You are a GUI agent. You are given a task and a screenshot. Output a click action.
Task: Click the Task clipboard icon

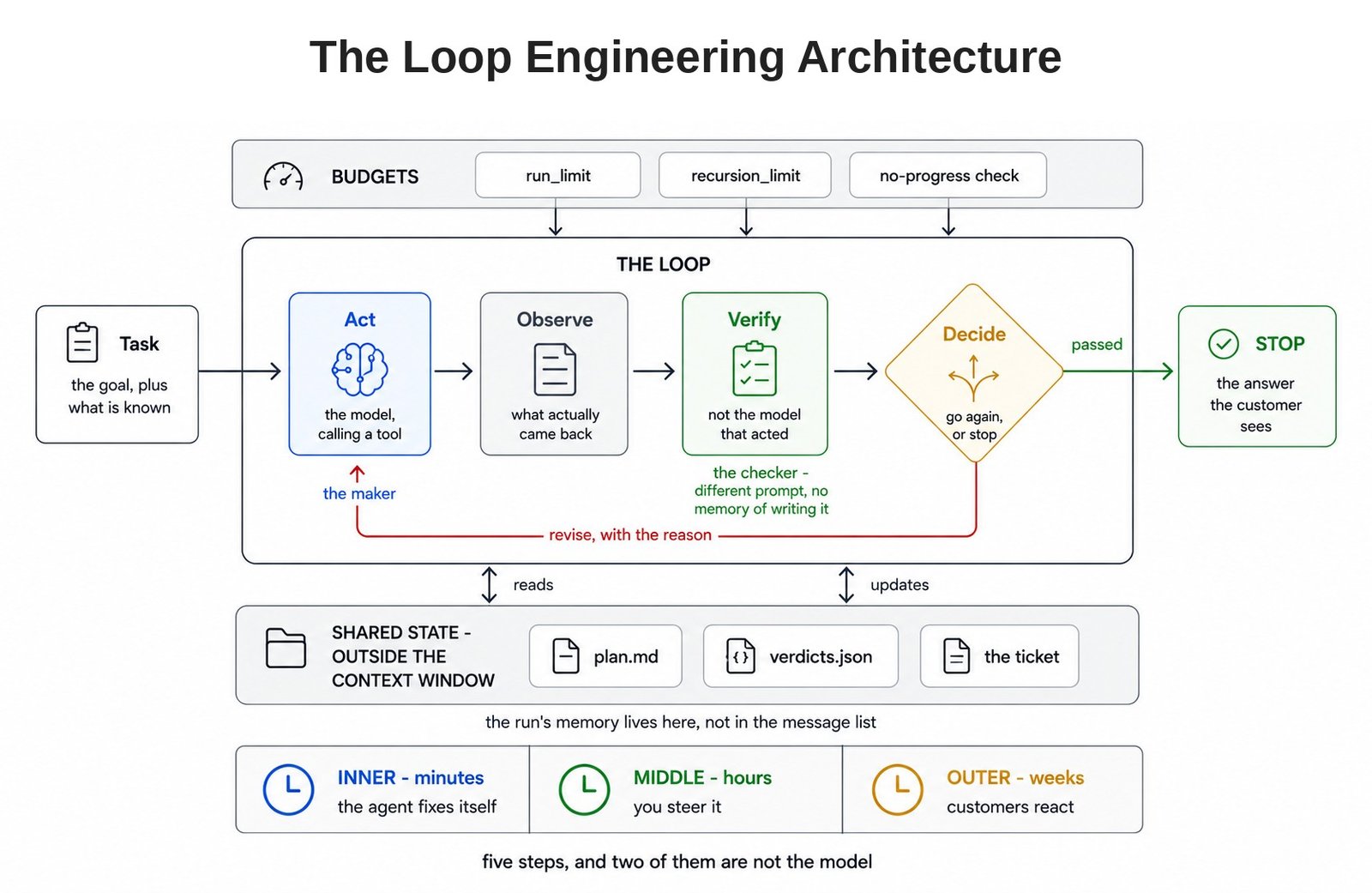coord(82,342)
